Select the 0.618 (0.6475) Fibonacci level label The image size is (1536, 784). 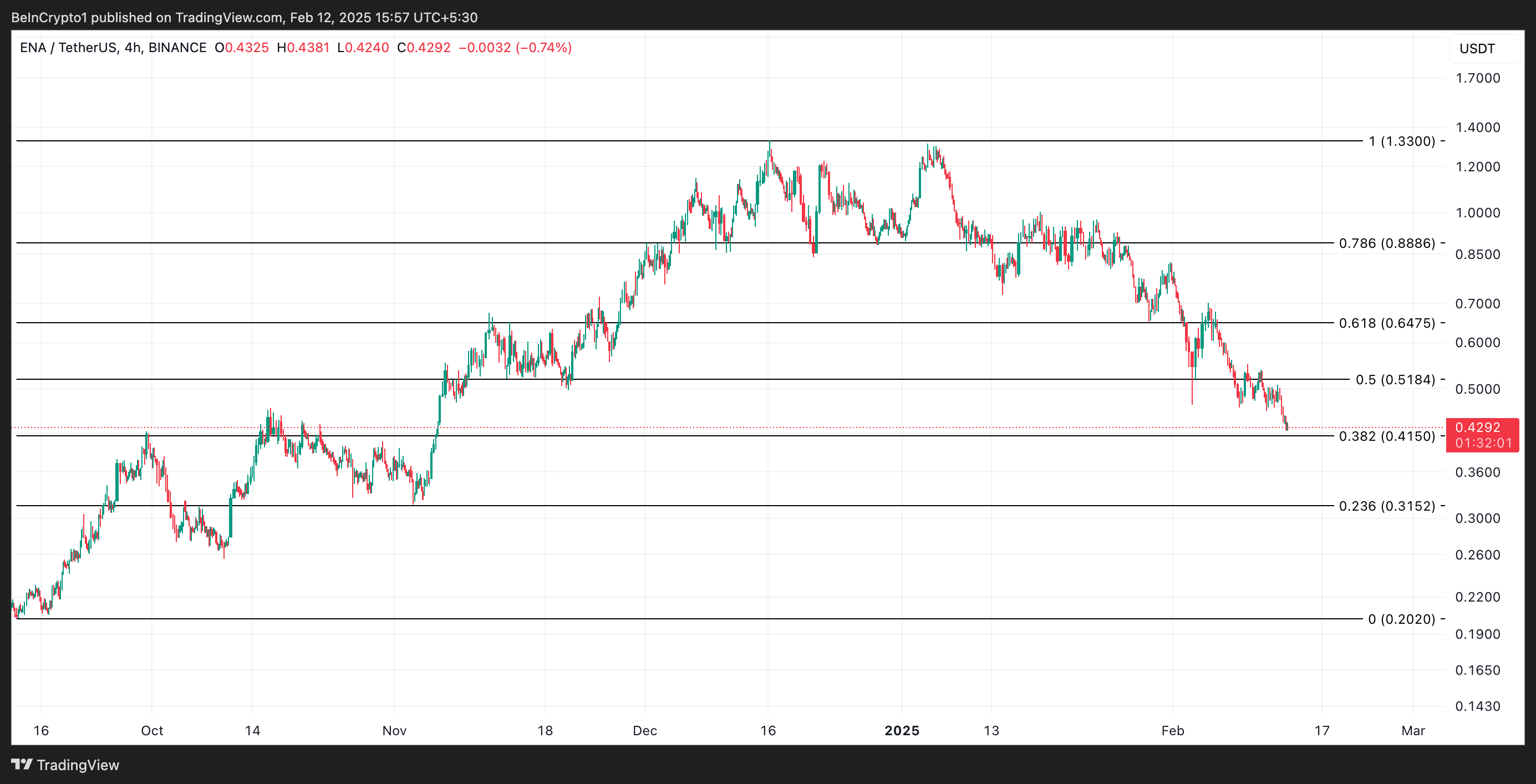(1386, 323)
